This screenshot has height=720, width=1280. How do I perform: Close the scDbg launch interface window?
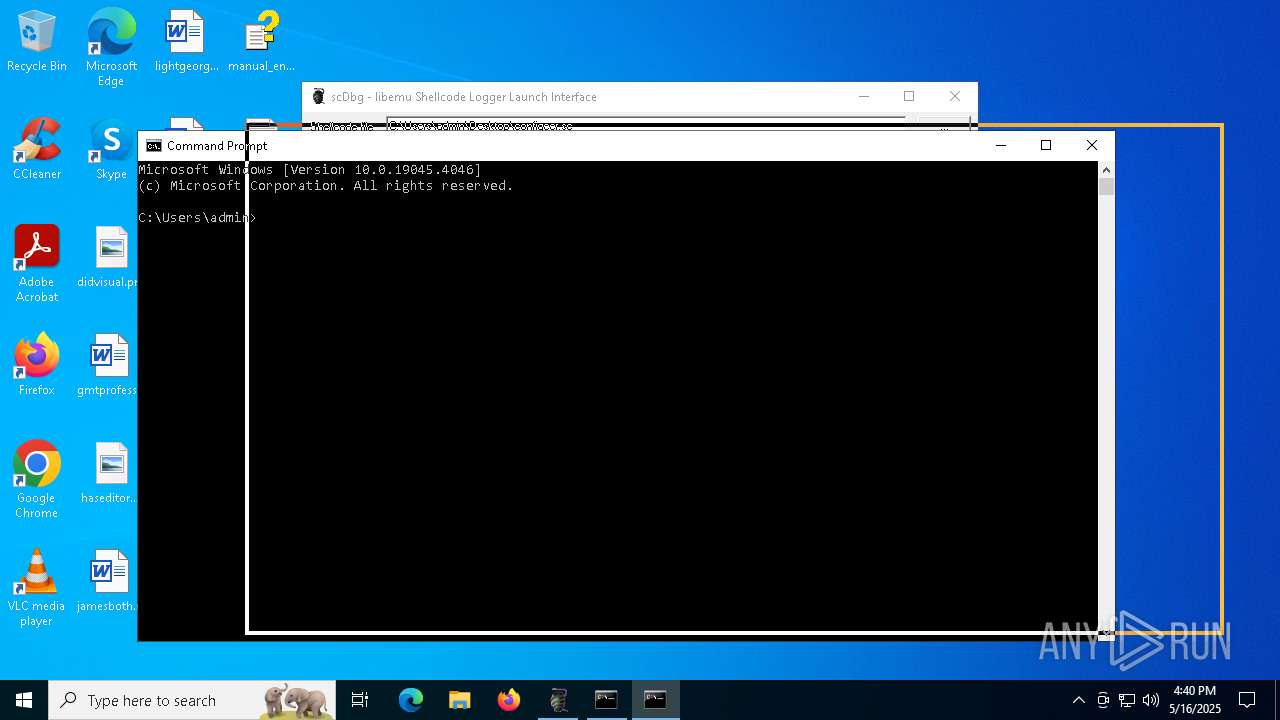click(x=955, y=97)
